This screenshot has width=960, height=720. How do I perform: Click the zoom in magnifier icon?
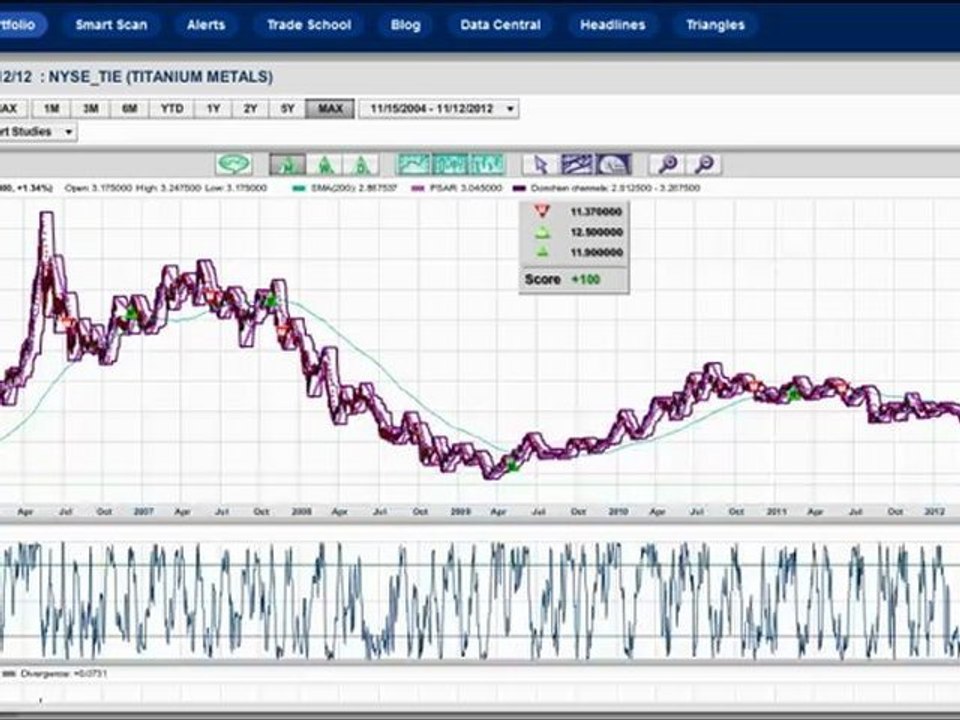coord(667,164)
